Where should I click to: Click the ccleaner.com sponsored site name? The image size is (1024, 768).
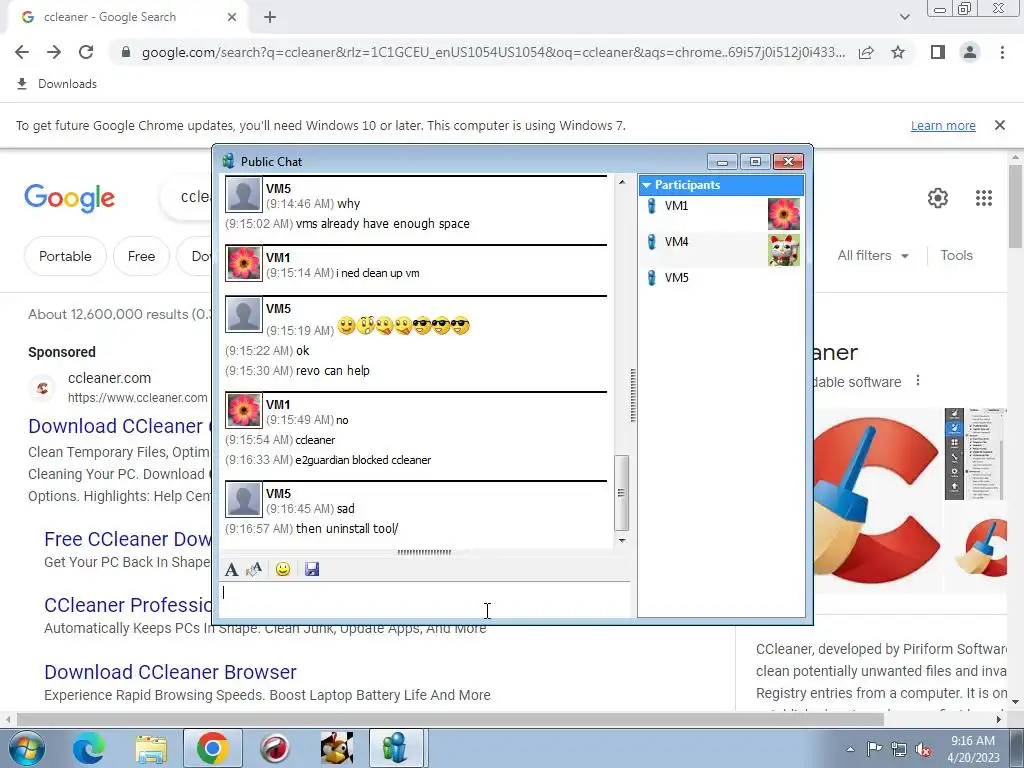109,378
